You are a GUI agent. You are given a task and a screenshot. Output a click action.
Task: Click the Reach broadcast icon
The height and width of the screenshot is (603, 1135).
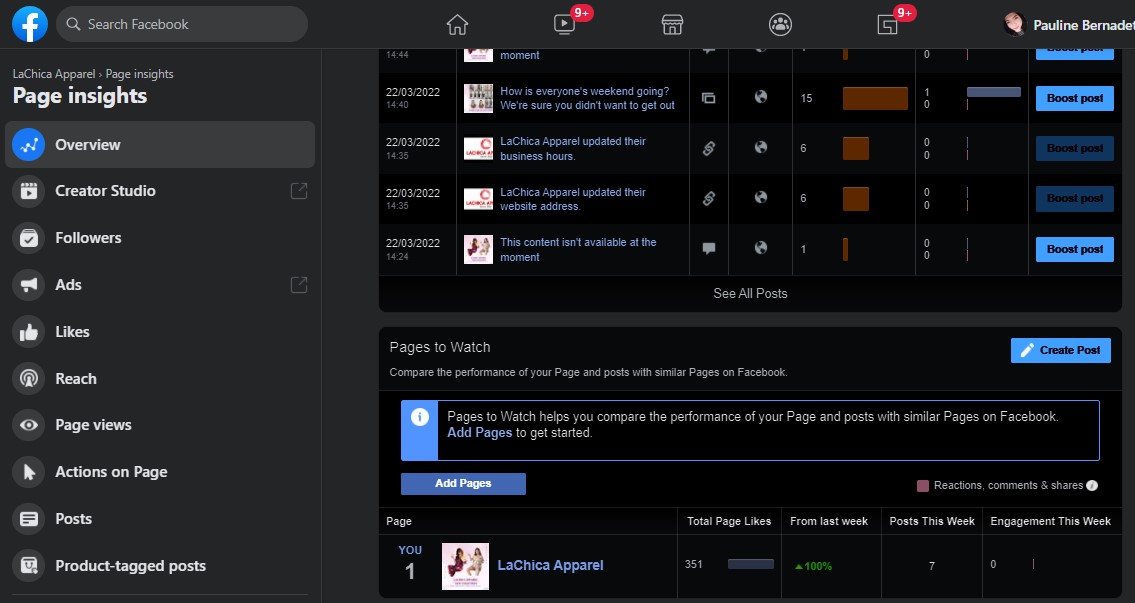point(29,379)
